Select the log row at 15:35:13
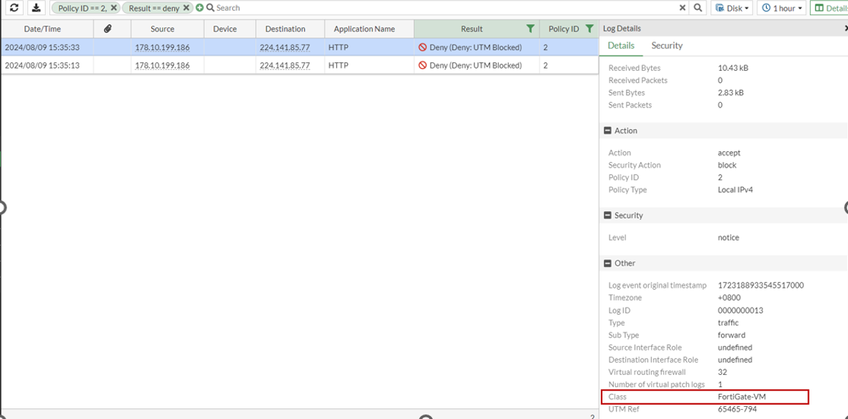 click(x=300, y=65)
